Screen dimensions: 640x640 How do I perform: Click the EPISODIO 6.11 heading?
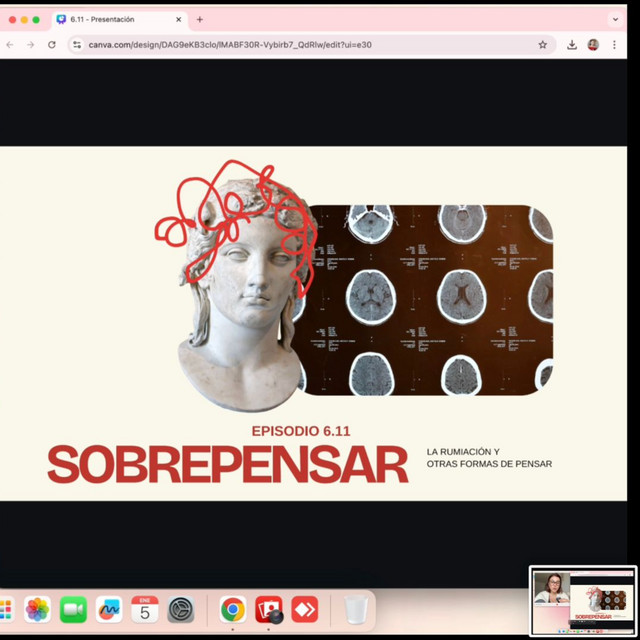pos(301,431)
